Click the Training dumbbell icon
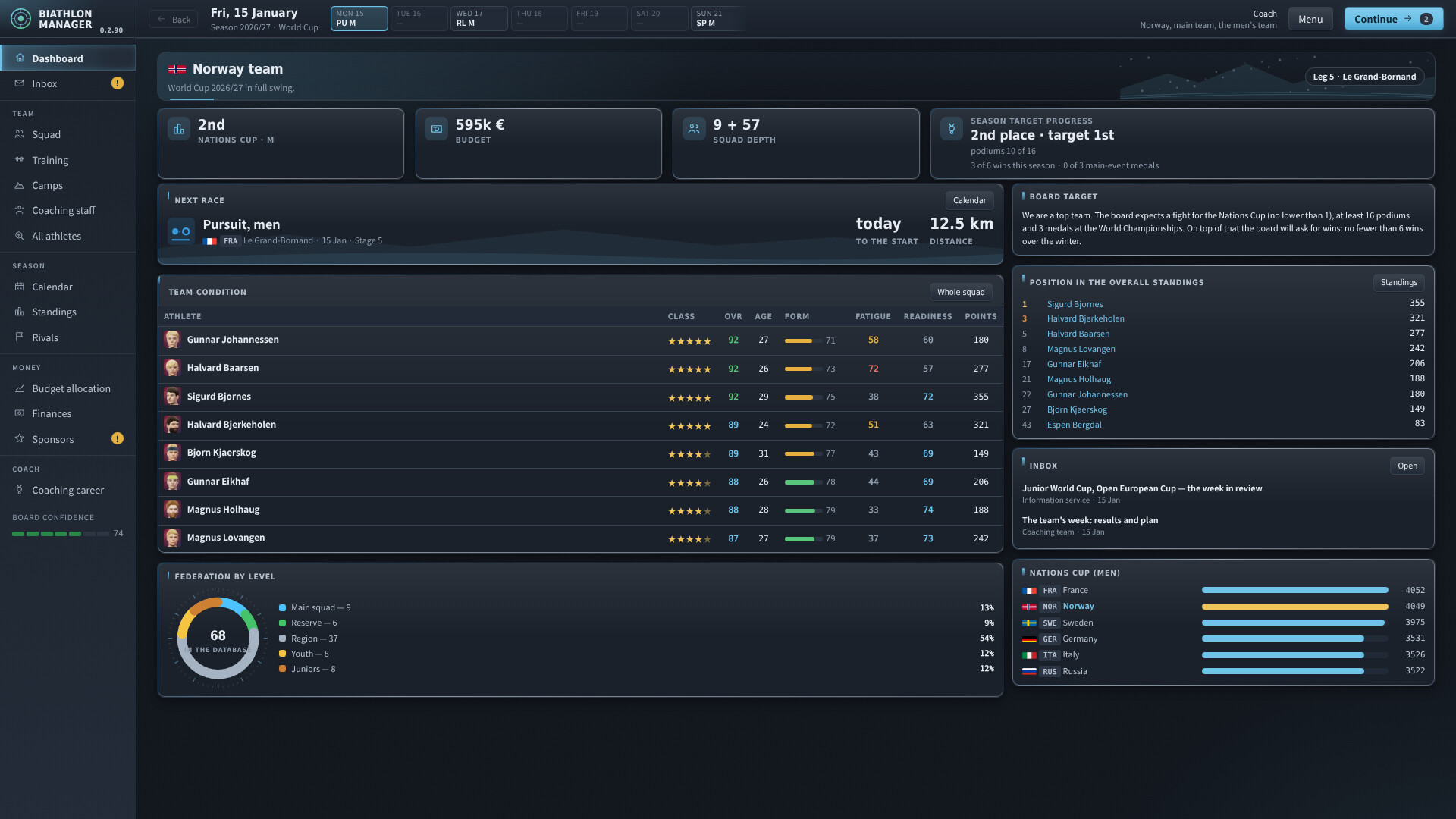1456x819 pixels. [20, 160]
